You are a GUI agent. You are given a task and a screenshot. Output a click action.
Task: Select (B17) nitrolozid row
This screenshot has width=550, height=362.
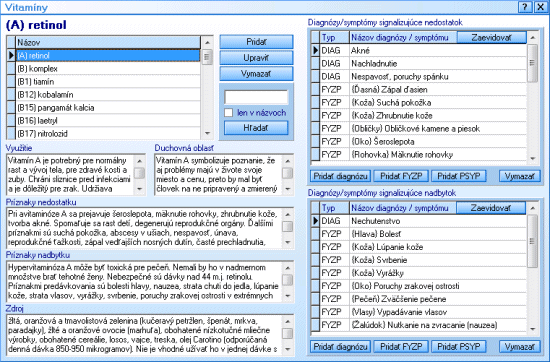coord(108,133)
